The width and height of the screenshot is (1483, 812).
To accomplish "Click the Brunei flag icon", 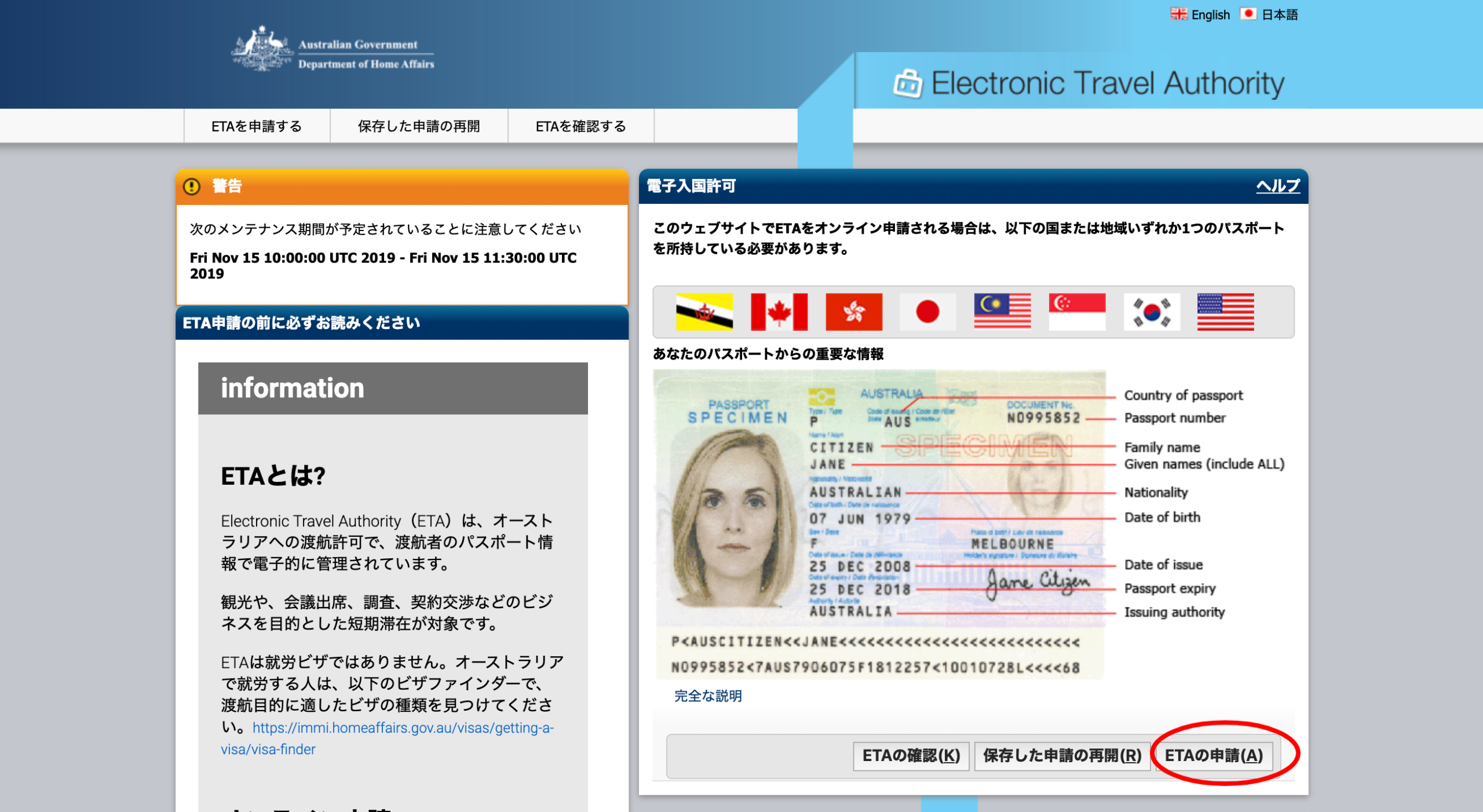I will pos(704,312).
